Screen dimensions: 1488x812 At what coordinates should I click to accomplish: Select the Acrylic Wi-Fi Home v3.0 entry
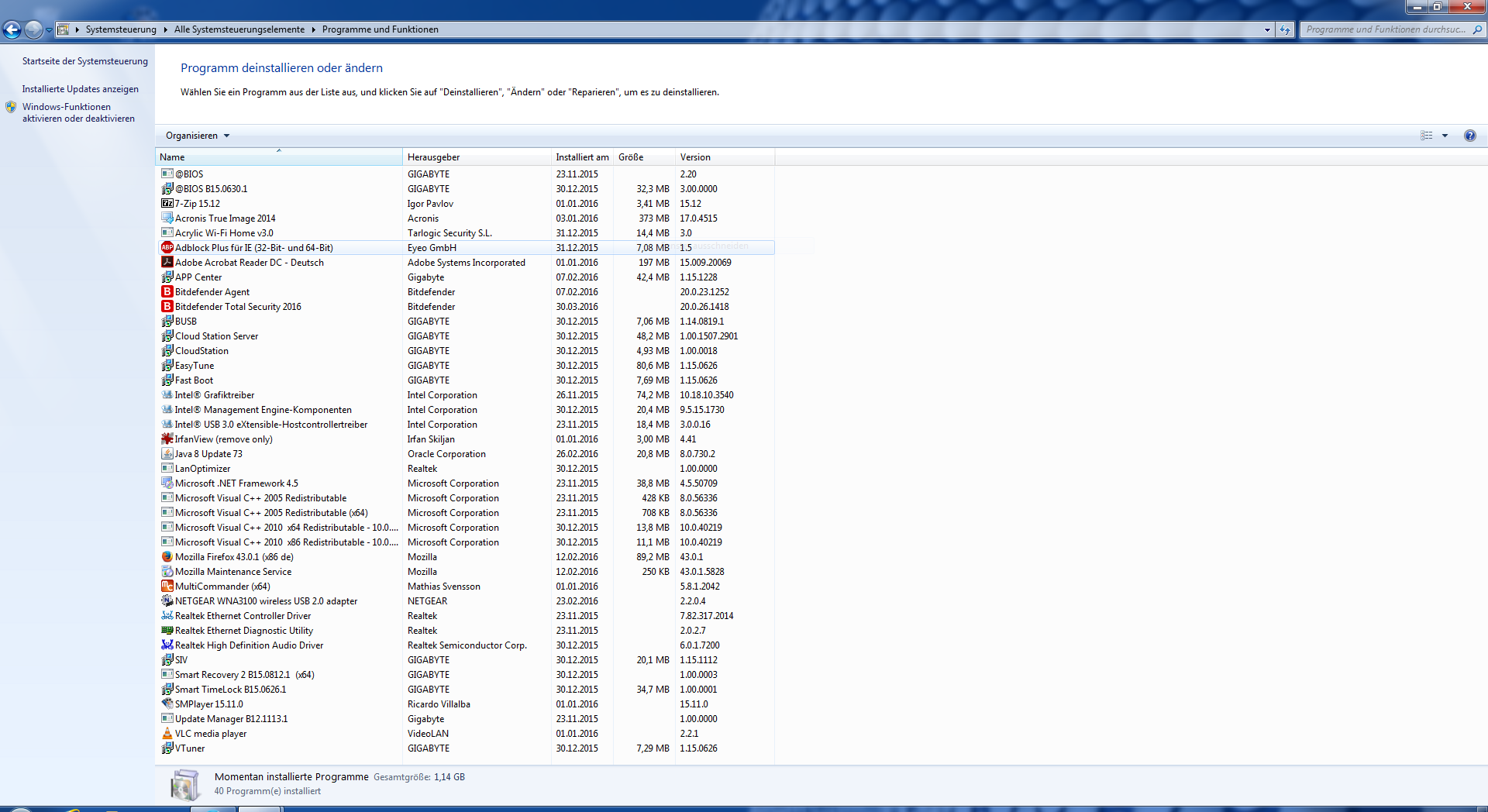click(x=465, y=233)
